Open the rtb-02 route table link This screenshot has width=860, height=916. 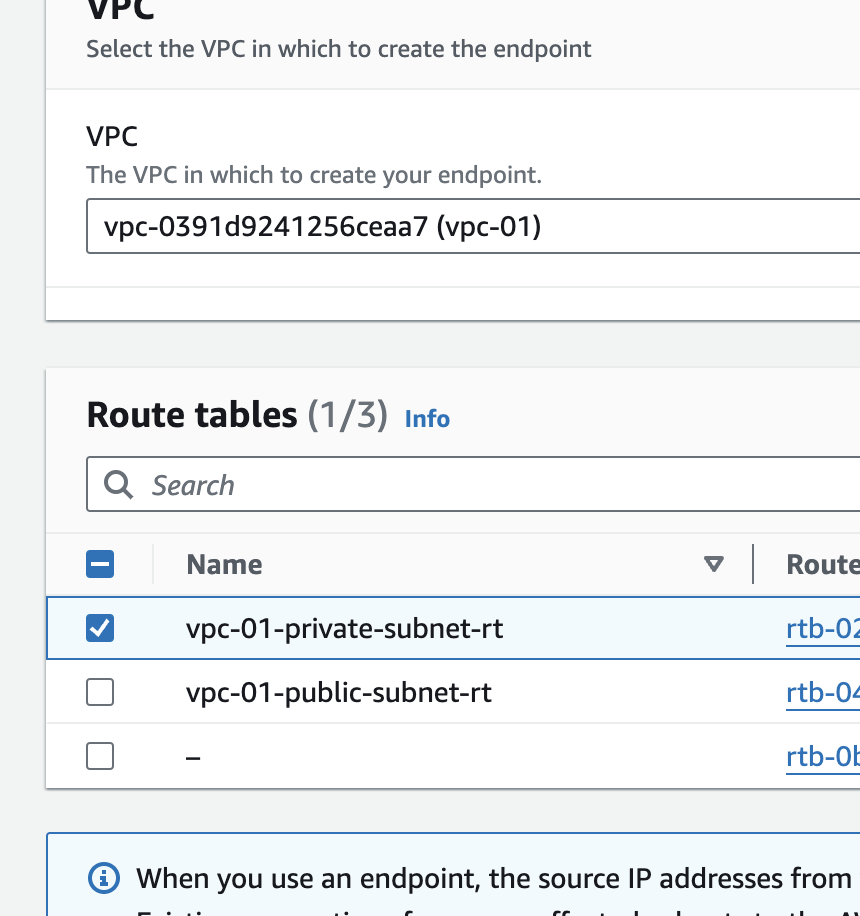(822, 629)
